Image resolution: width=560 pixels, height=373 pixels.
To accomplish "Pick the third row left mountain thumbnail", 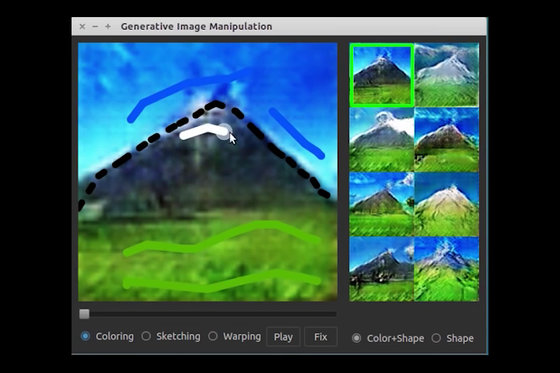I will click(x=382, y=204).
